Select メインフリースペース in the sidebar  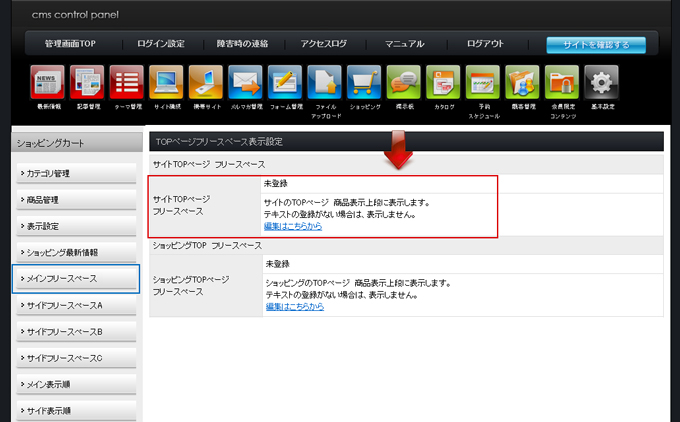click(x=76, y=278)
